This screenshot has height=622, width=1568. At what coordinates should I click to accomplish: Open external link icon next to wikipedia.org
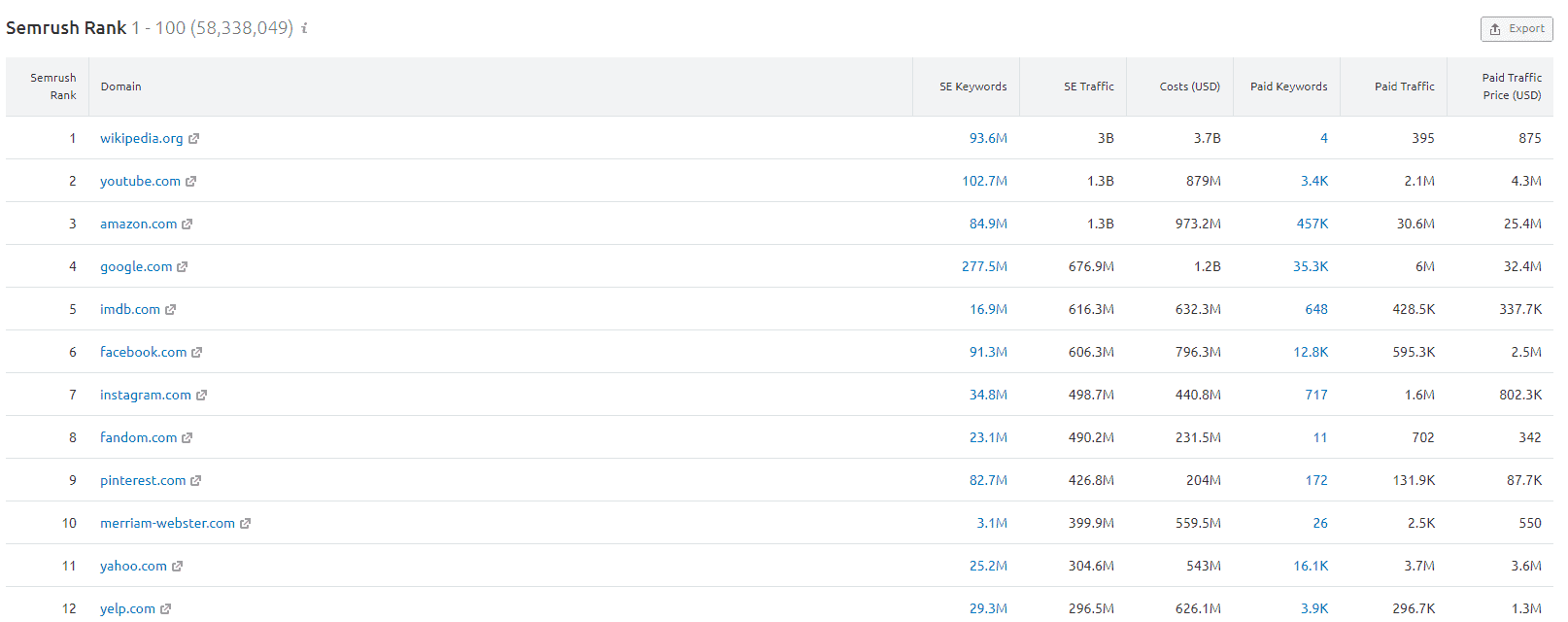click(x=193, y=139)
